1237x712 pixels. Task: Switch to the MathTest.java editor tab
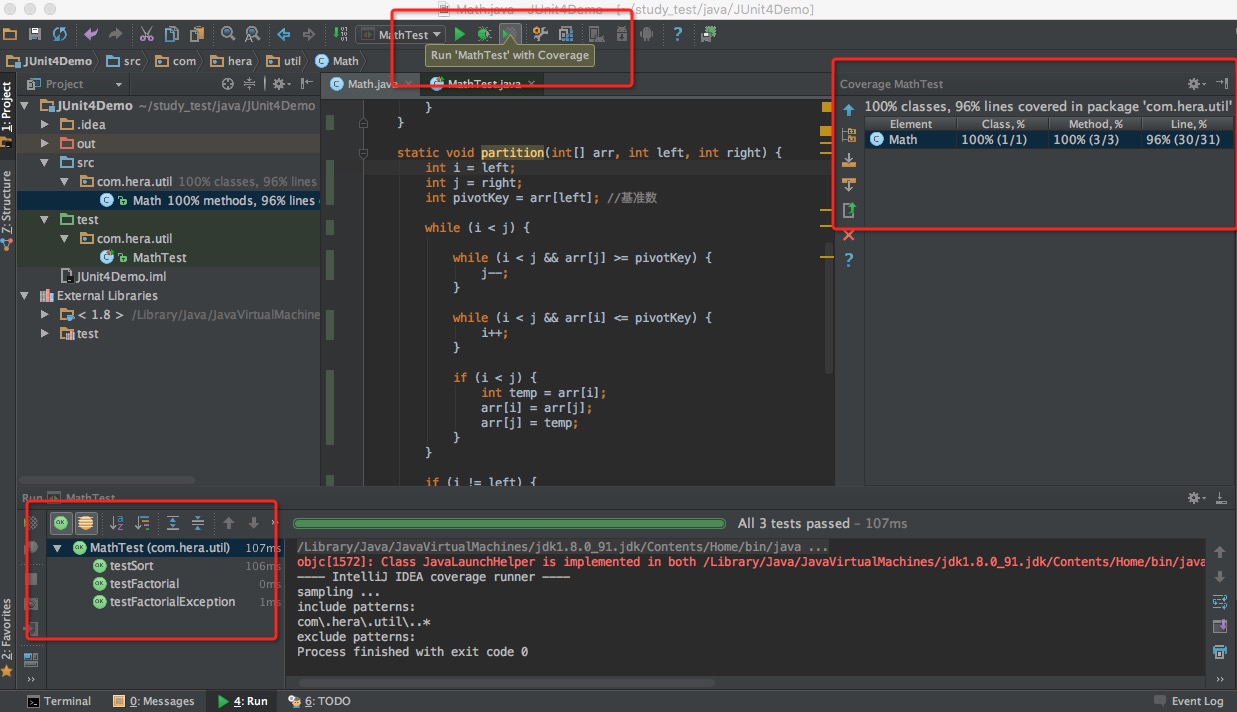pos(483,84)
